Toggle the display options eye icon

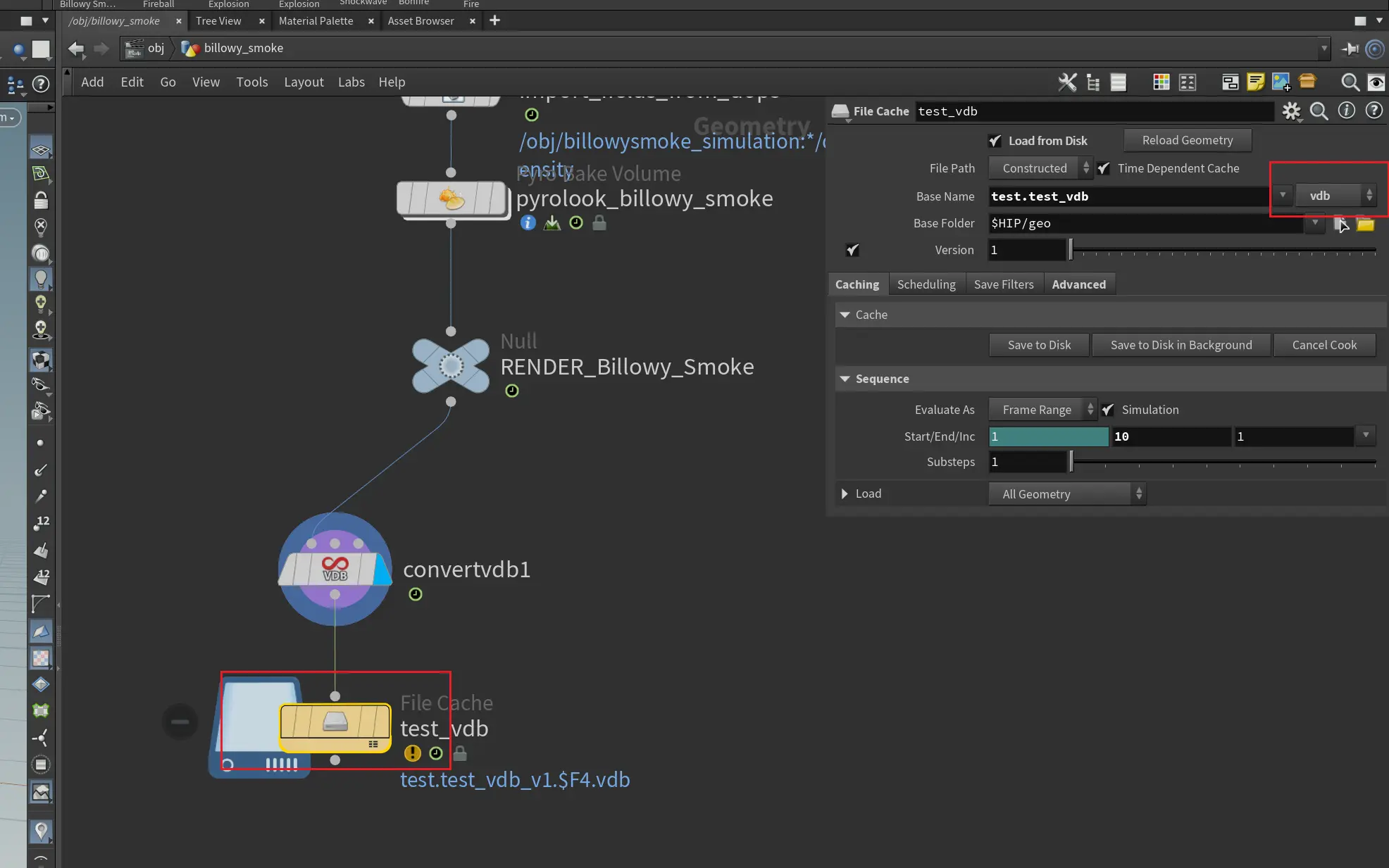click(1376, 82)
